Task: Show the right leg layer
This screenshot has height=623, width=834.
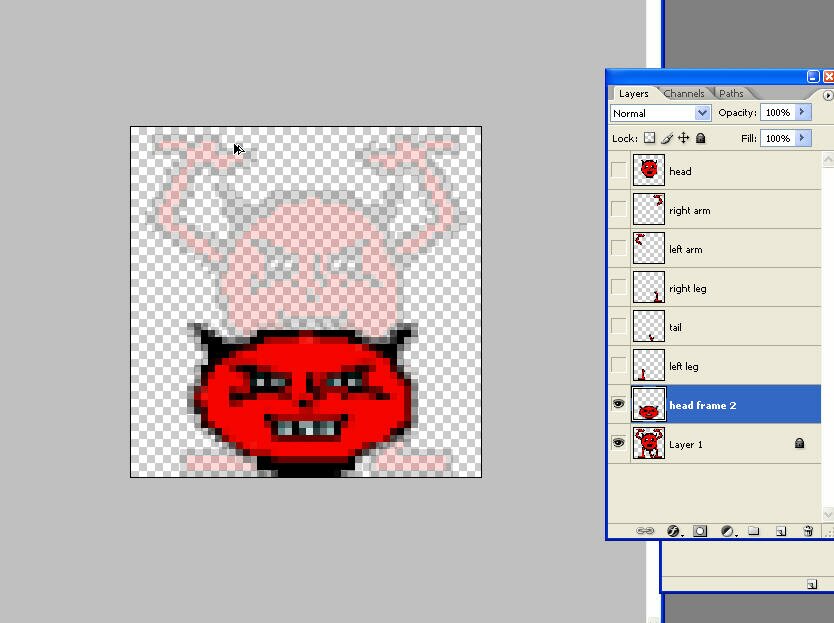Action: coord(619,287)
